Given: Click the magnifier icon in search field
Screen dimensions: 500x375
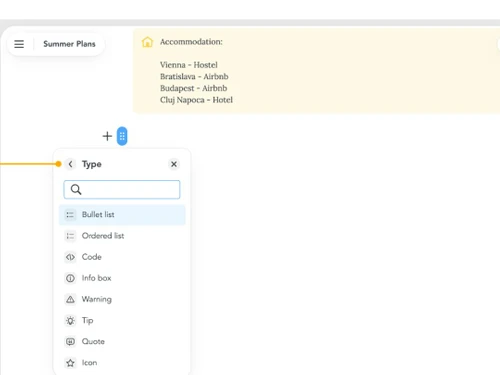Looking at the screenshot, I should click(x=76, y=190).
